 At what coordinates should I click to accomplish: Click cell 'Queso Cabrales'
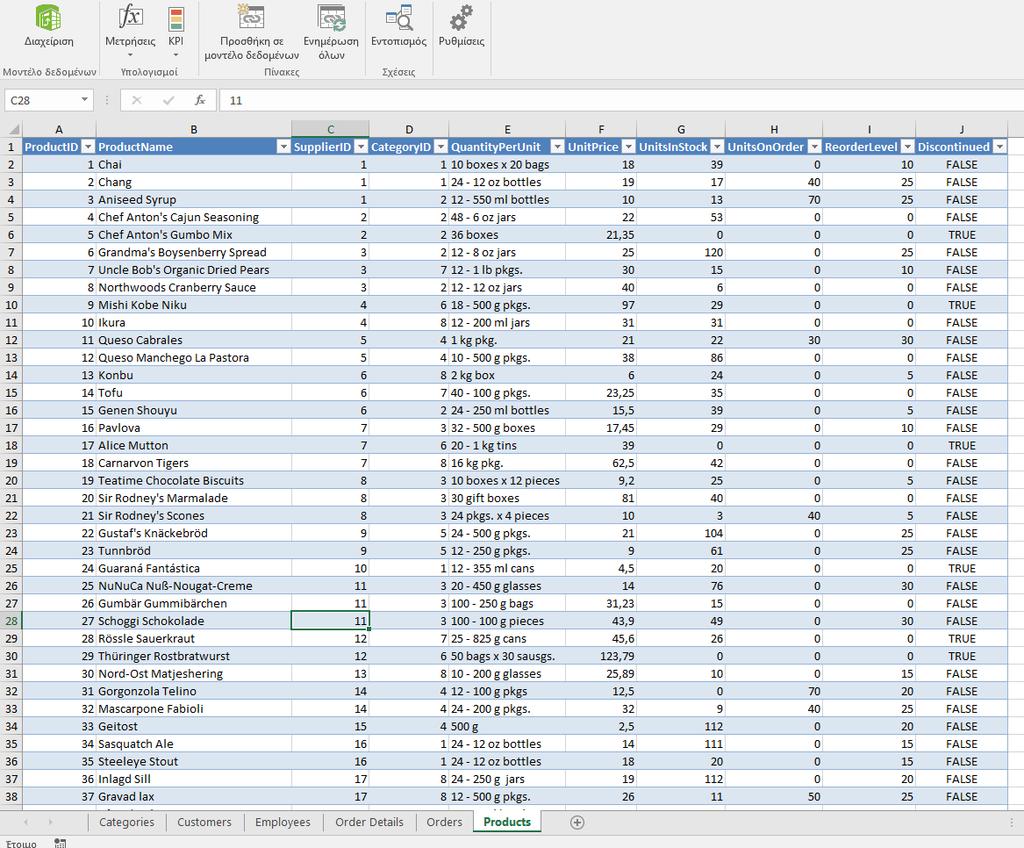tap(193, 340)
